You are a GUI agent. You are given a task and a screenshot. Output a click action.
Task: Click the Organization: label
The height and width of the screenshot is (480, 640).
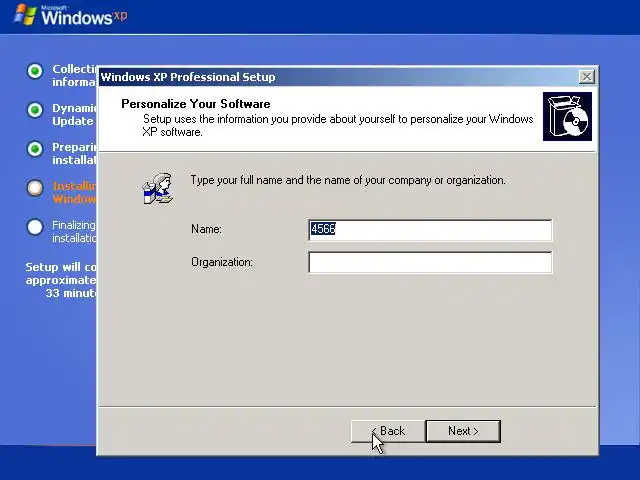pos(222,262)
